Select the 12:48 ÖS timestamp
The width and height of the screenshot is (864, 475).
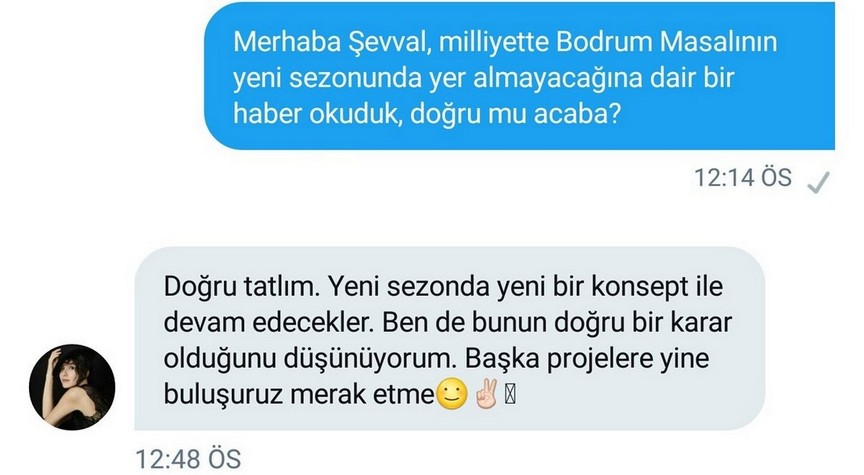tap(188, 459)
